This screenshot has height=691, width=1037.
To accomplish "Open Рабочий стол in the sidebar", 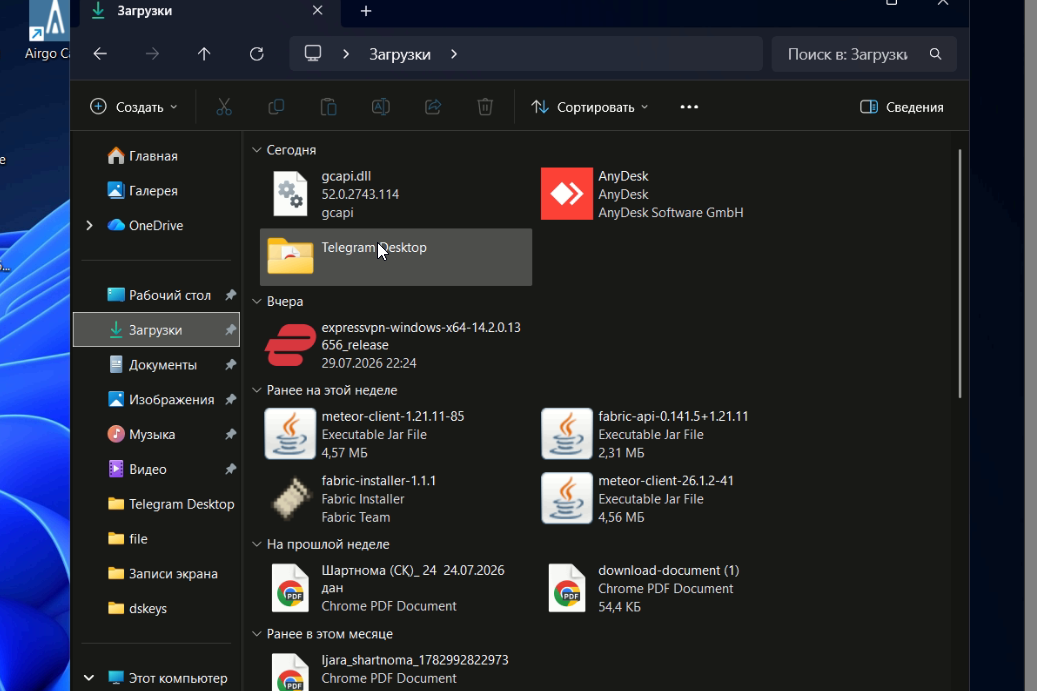I will coord(156,296).
